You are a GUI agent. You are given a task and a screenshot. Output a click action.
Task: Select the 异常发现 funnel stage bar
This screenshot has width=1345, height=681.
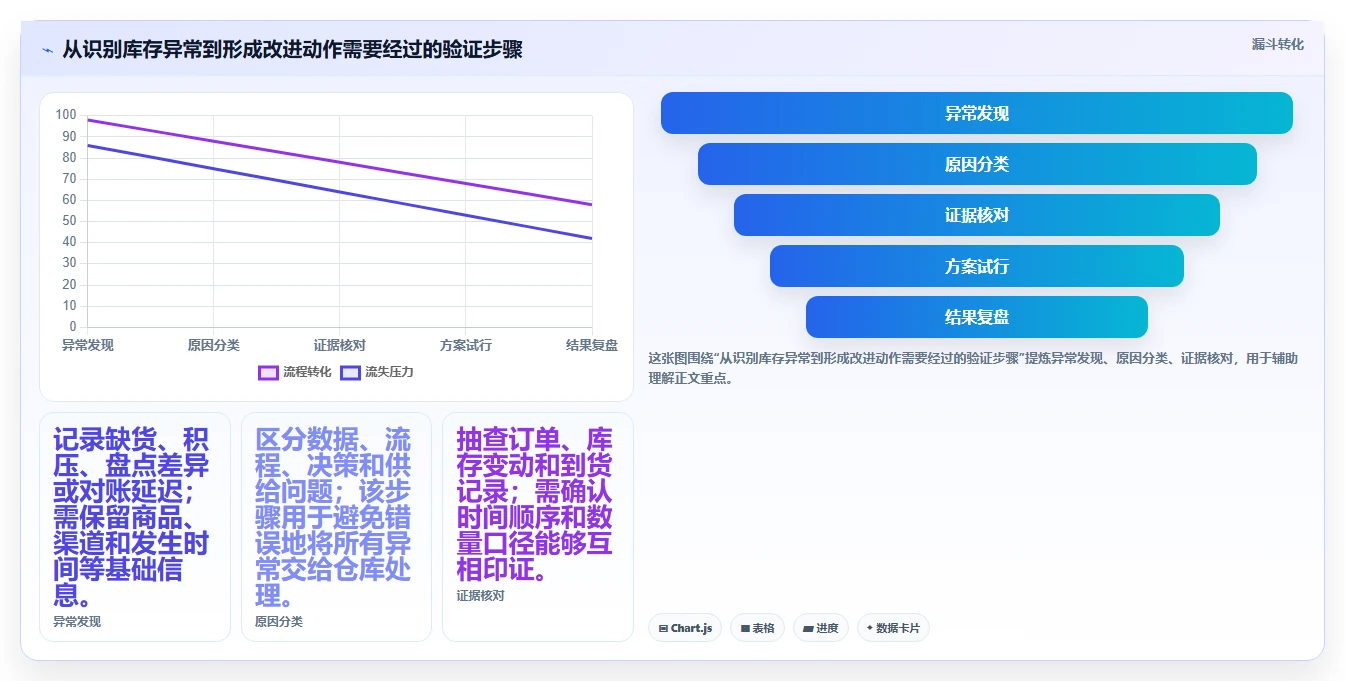(x=976, y=113)
